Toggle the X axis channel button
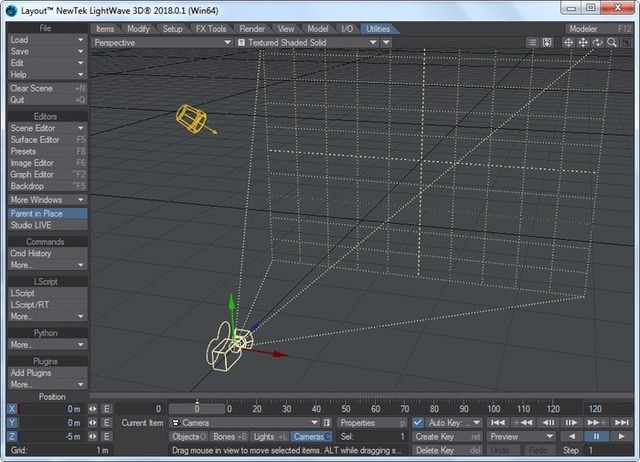640x462 pixels. [12, 409]
